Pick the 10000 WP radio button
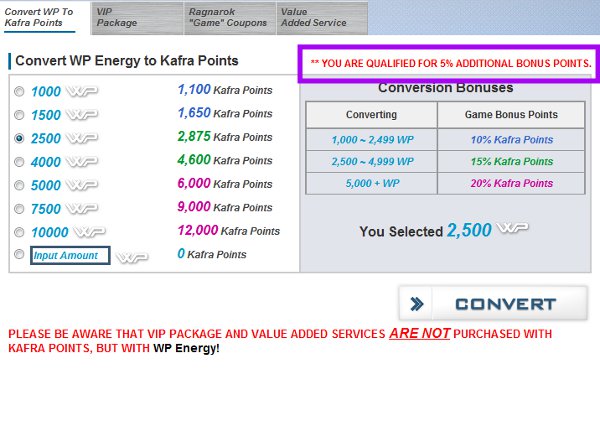 point(19,232)
